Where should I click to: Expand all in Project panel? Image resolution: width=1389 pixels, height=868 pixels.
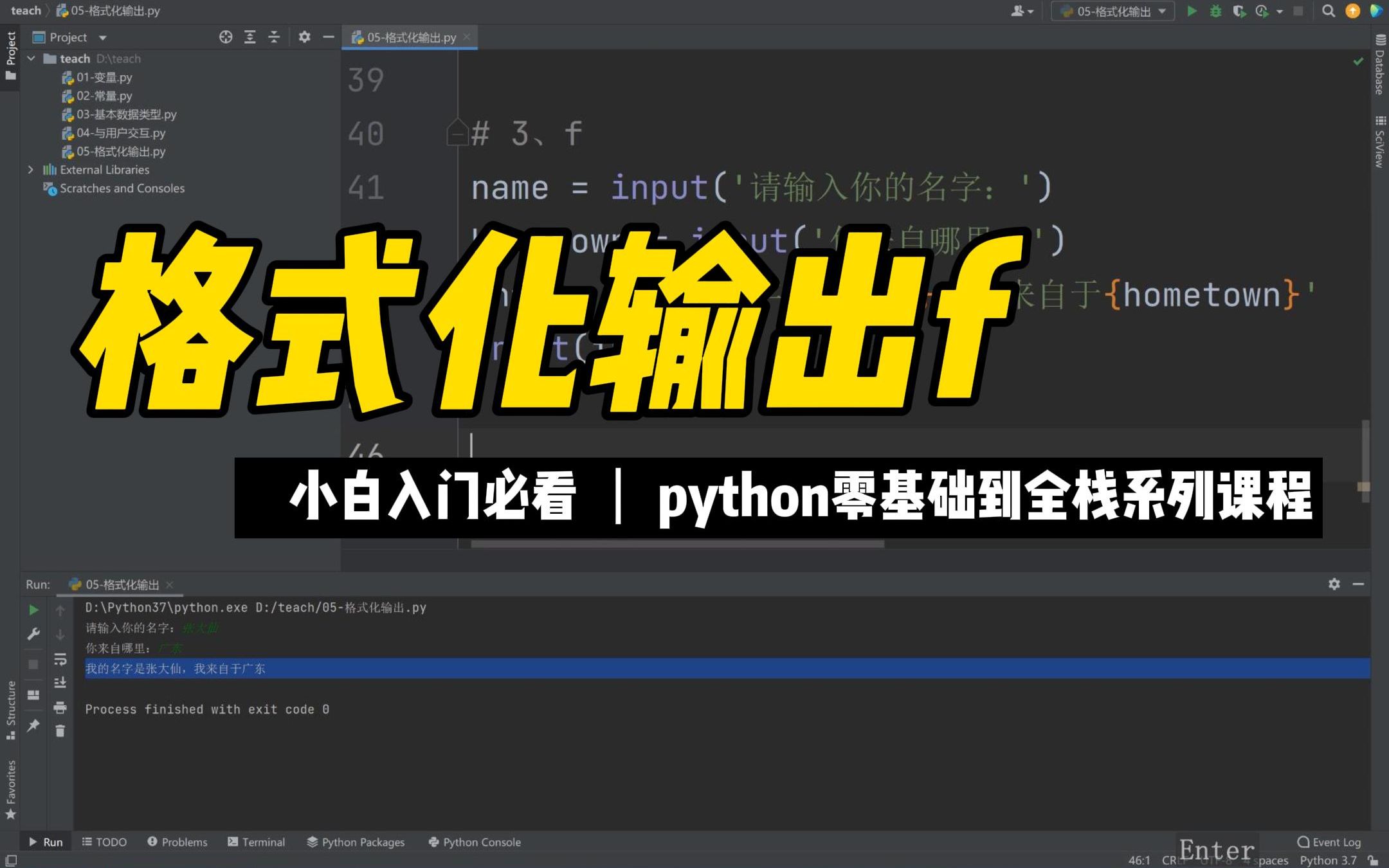[x=250, y=37]
